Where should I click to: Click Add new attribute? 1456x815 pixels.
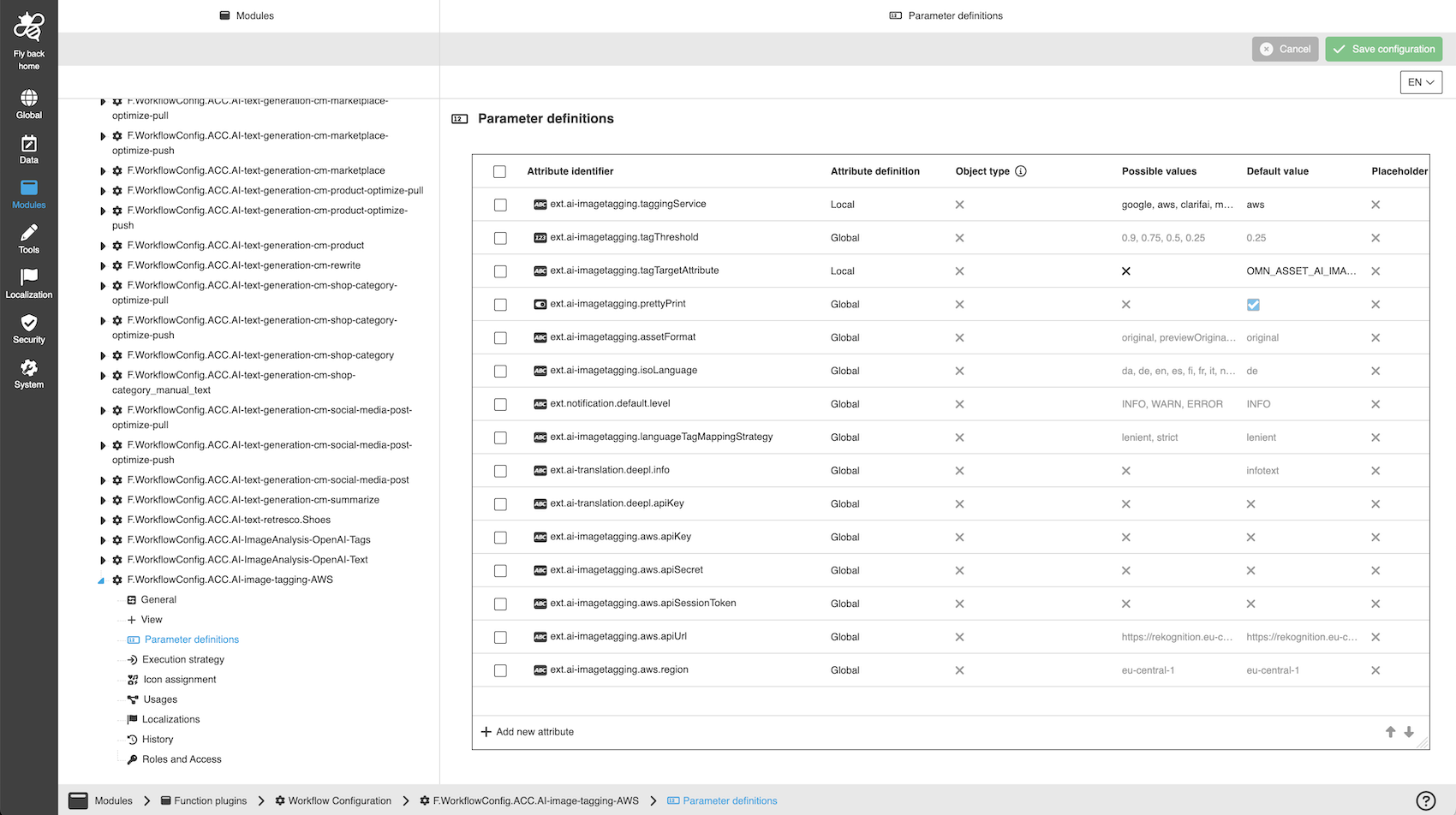[x=528, y=731]
